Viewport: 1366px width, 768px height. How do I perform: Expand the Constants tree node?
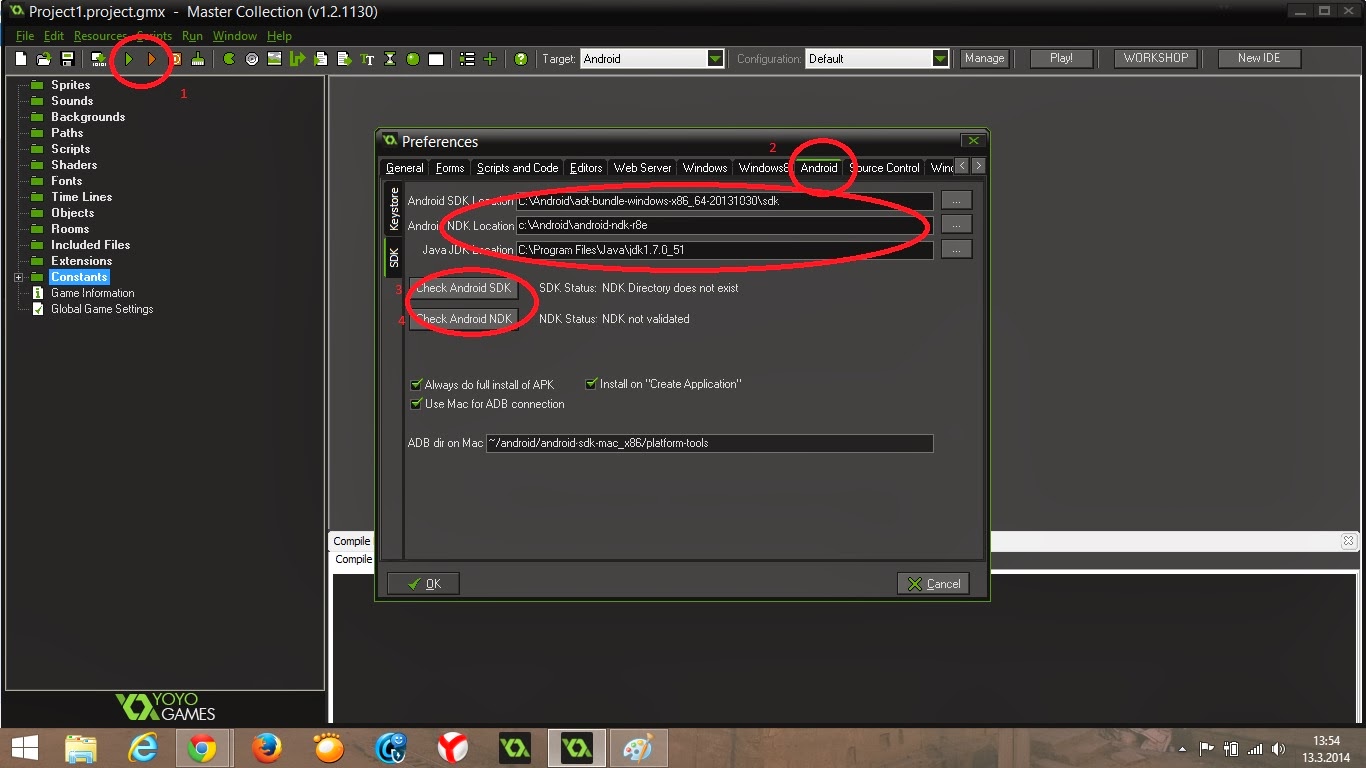click(x=18, y=277)
